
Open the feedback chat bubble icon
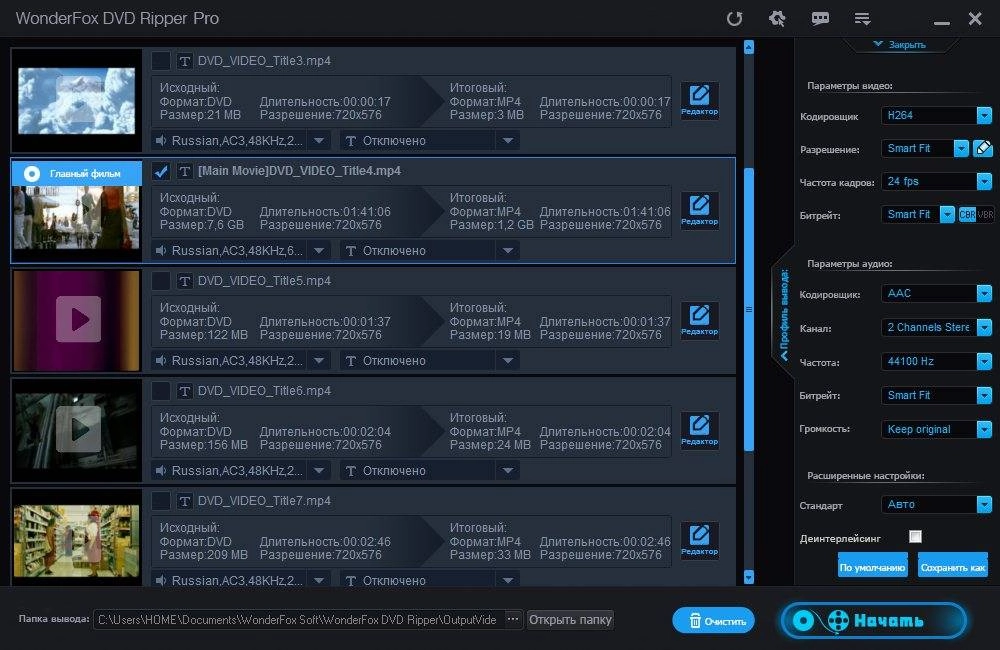[820, 18]
